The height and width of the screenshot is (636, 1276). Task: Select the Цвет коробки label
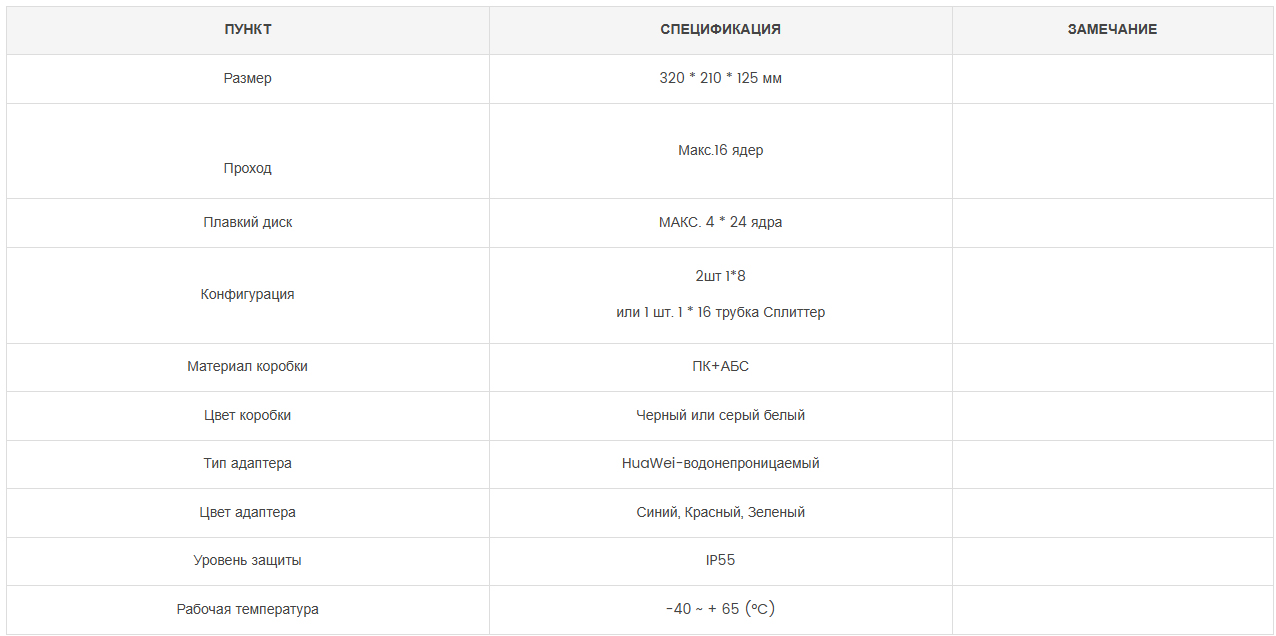pyautogui.click(x=247, y=415)
